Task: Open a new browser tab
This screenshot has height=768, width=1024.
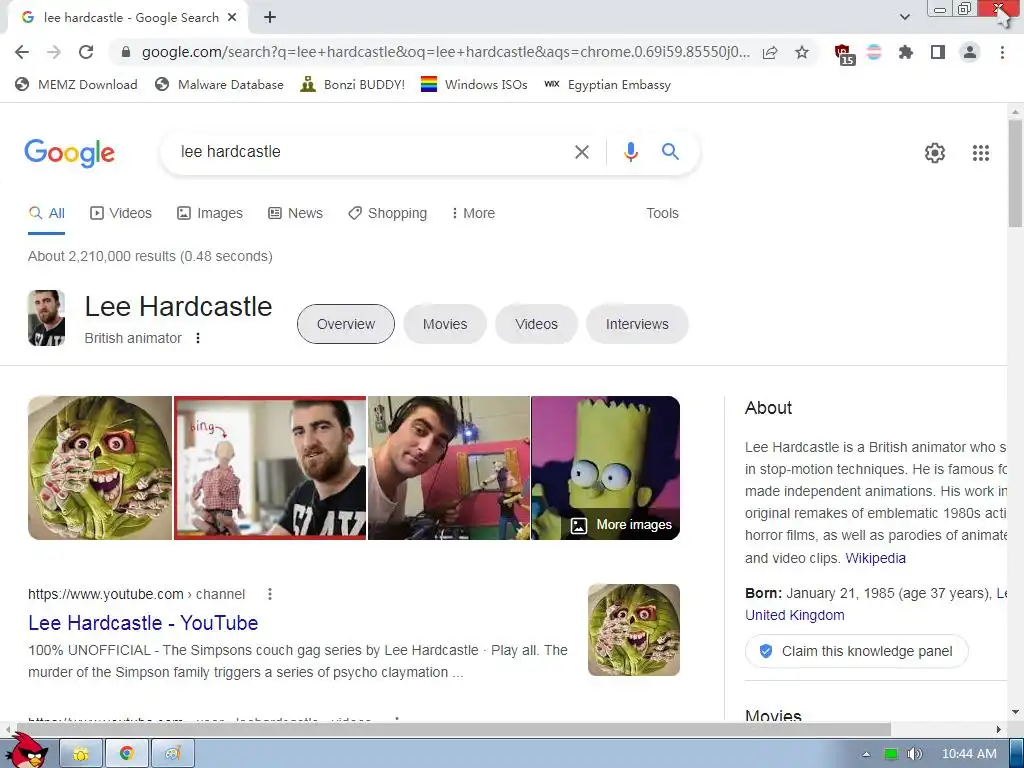Action: [x=270, y=18]
